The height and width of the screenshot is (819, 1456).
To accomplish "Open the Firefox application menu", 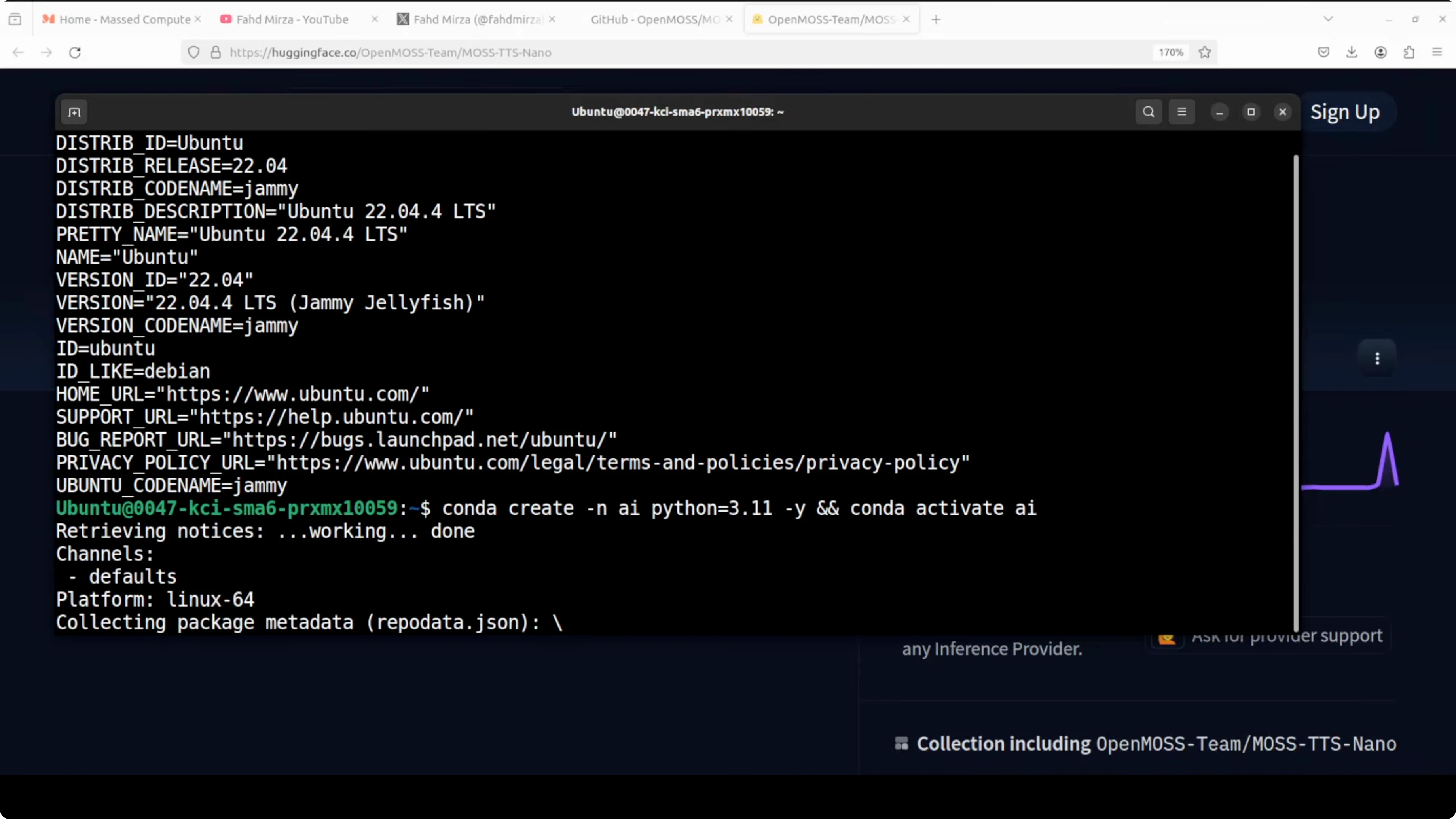I will click(1437, 52).
